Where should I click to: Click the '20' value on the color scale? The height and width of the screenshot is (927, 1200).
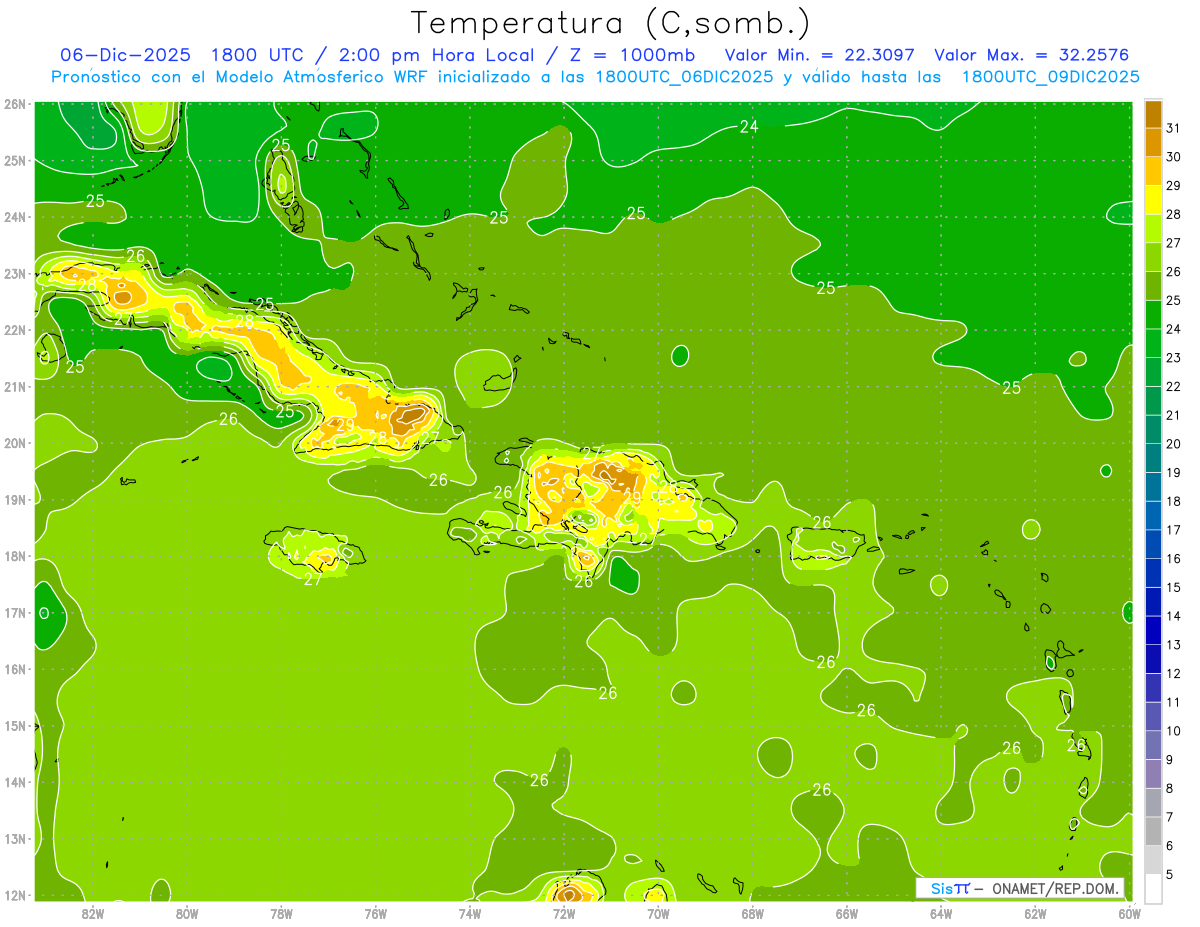point(1173,443)
